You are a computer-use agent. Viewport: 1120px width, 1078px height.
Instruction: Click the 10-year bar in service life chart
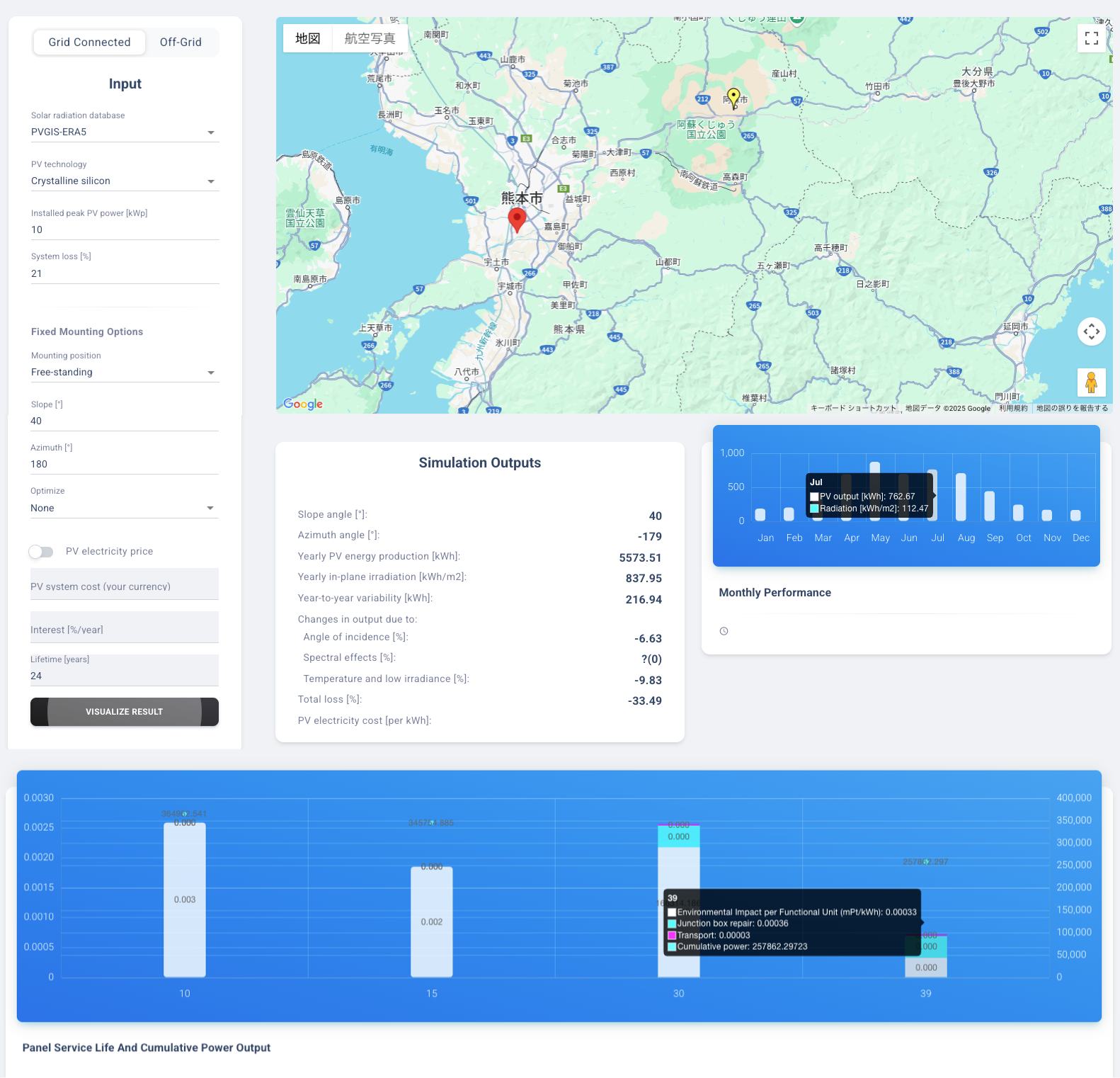(x=185, y=900)
